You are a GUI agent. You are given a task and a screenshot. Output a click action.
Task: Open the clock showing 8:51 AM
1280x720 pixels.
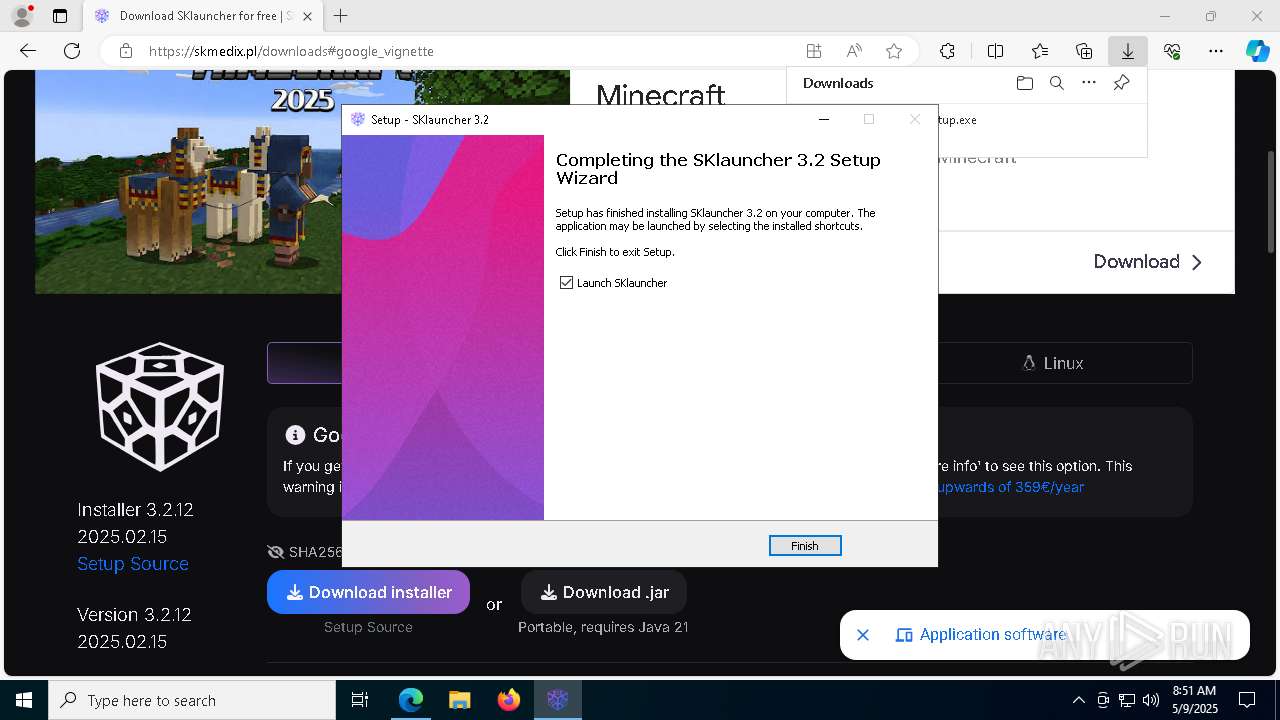[1194, 700]
